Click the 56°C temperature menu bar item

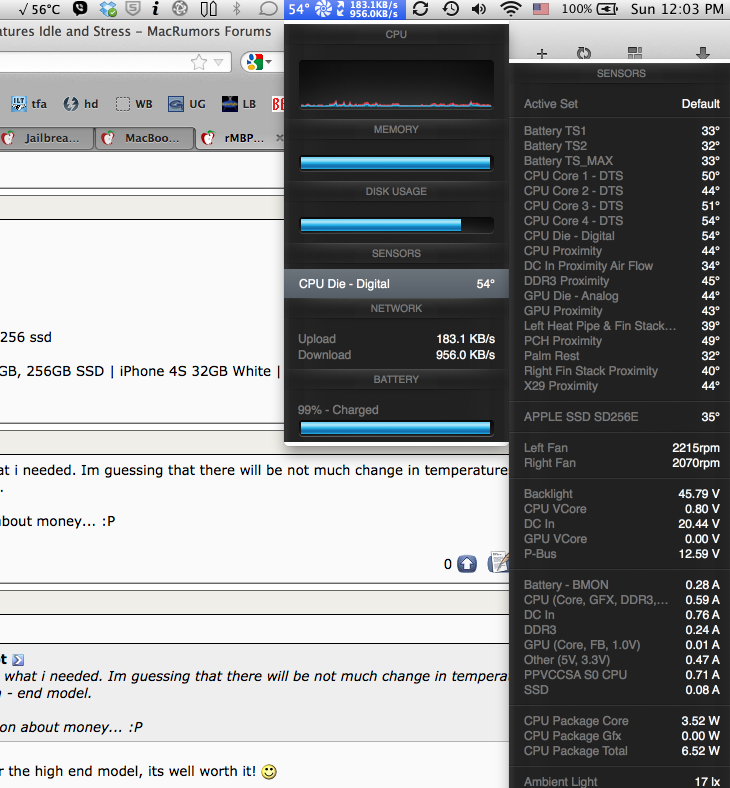click(39, 9)
